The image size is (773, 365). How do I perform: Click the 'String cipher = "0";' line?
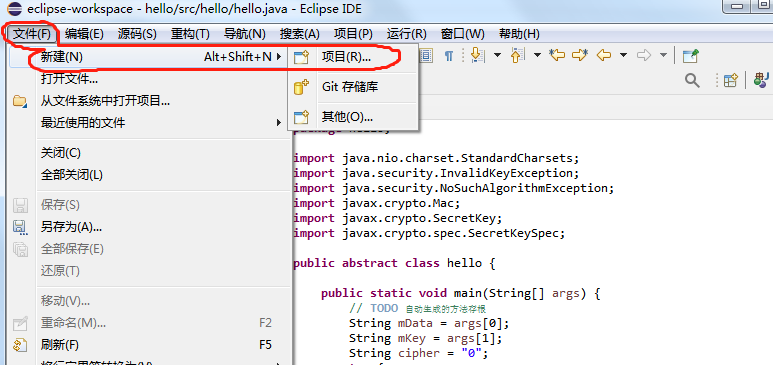[x=418, y=353]
